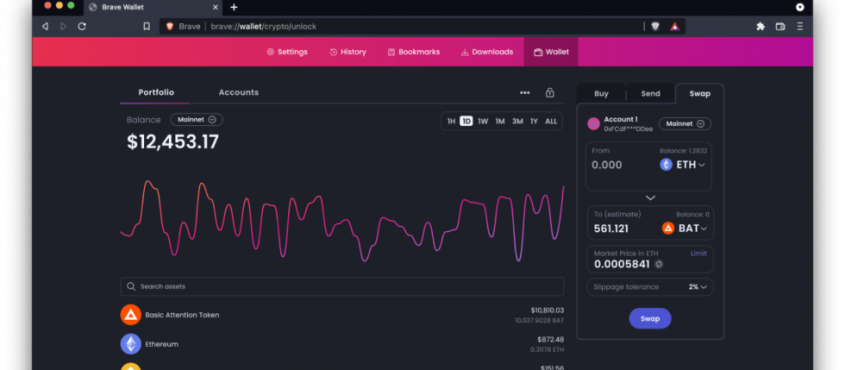Click the To estimate field 561.121
The image size is (845, 370).
[611, 228]
